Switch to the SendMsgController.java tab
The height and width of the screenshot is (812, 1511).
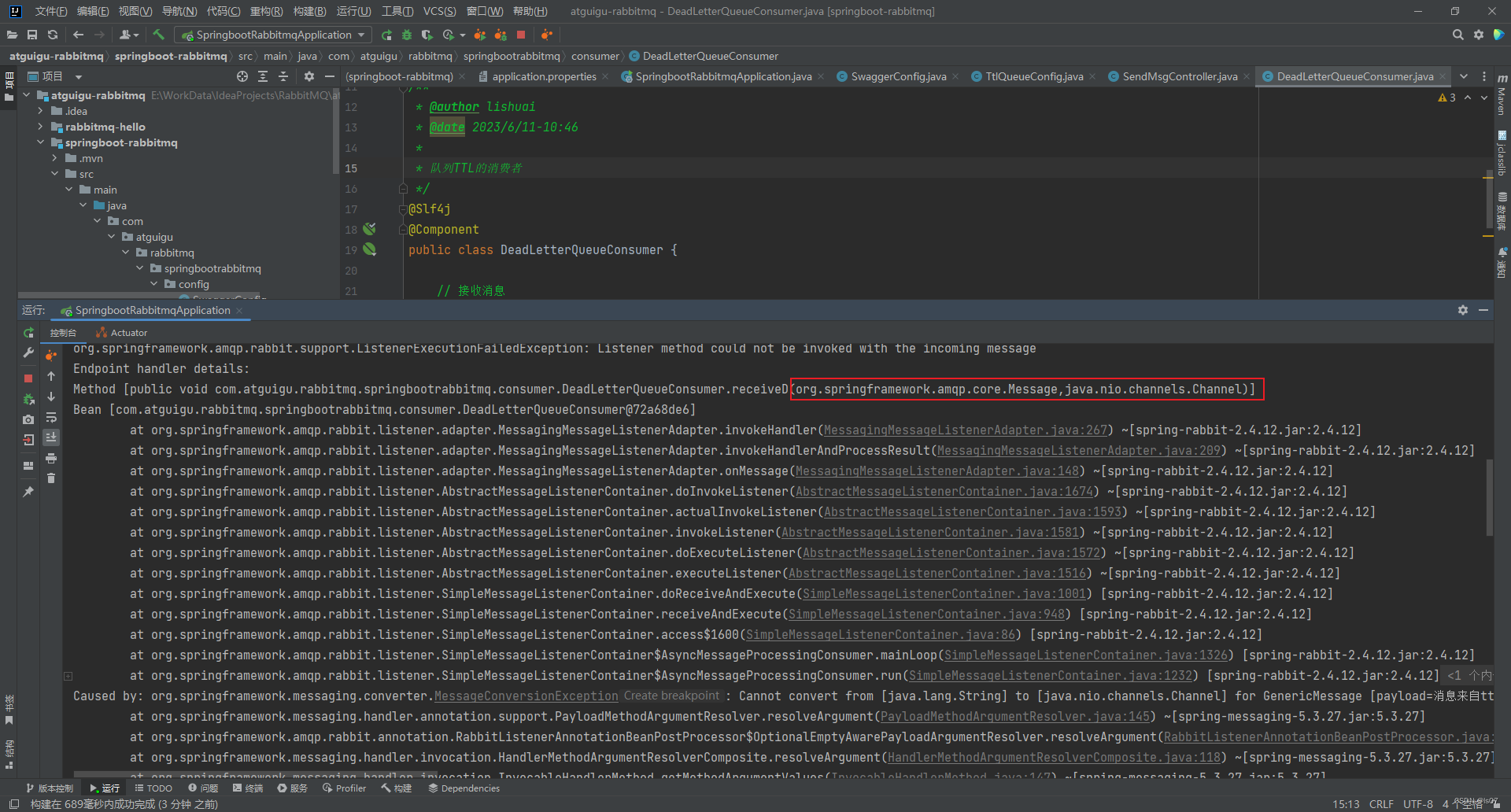(x=1180, y=76)
